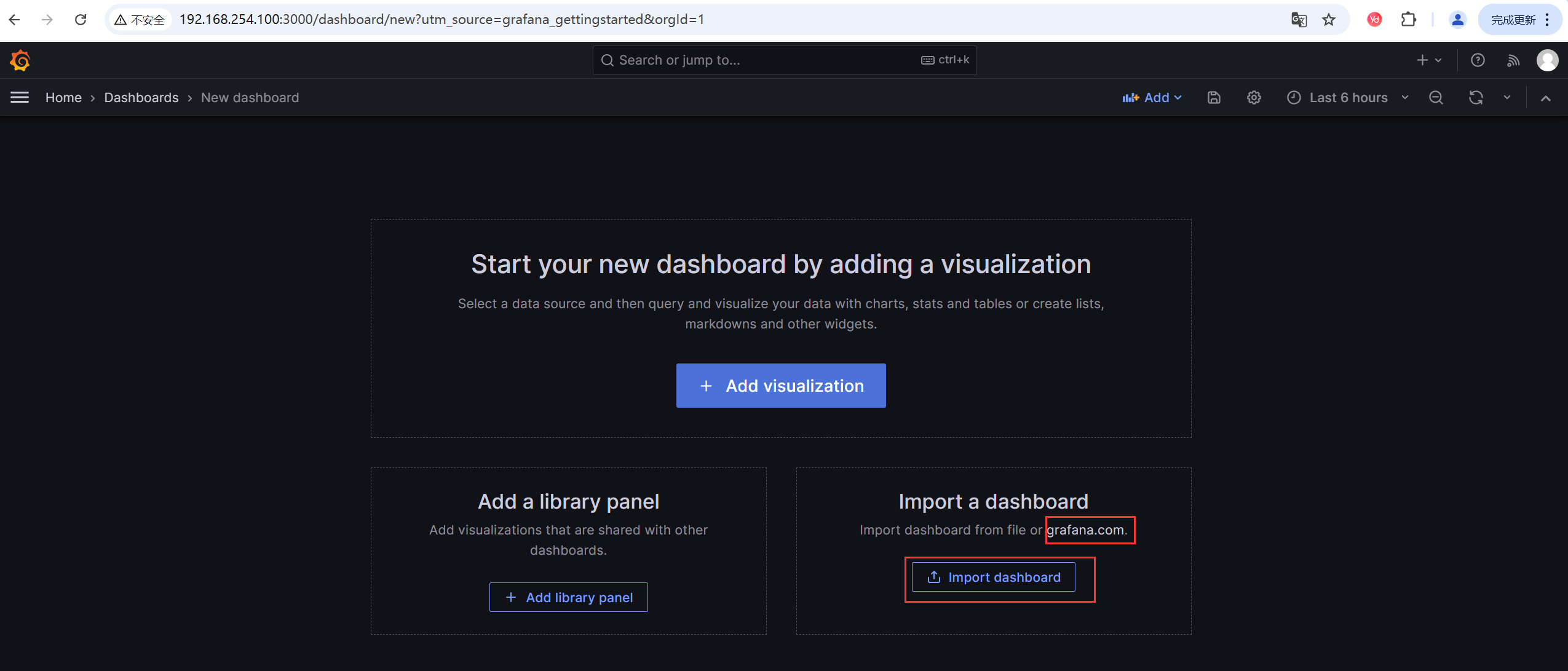
Task: Collapse the top search bar chevron
Action: [1546, 98]
